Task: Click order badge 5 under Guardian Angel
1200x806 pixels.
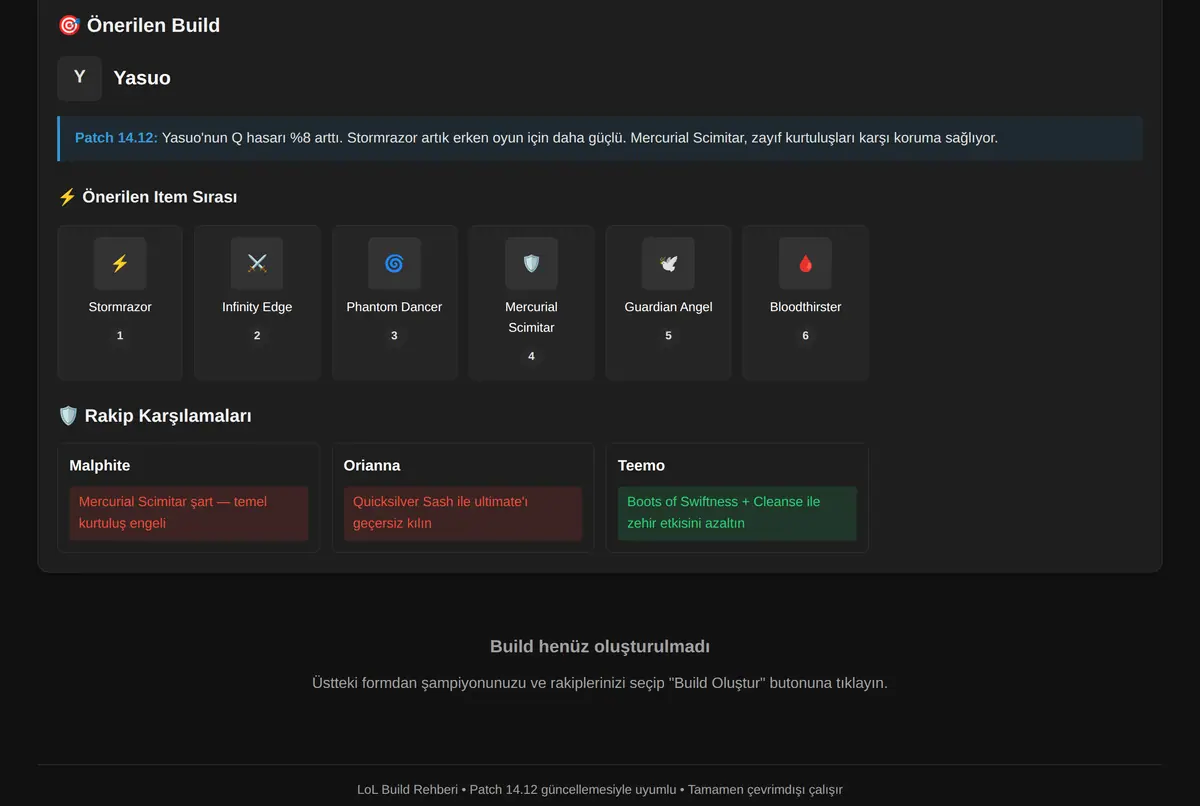Action: pos(668,336)
